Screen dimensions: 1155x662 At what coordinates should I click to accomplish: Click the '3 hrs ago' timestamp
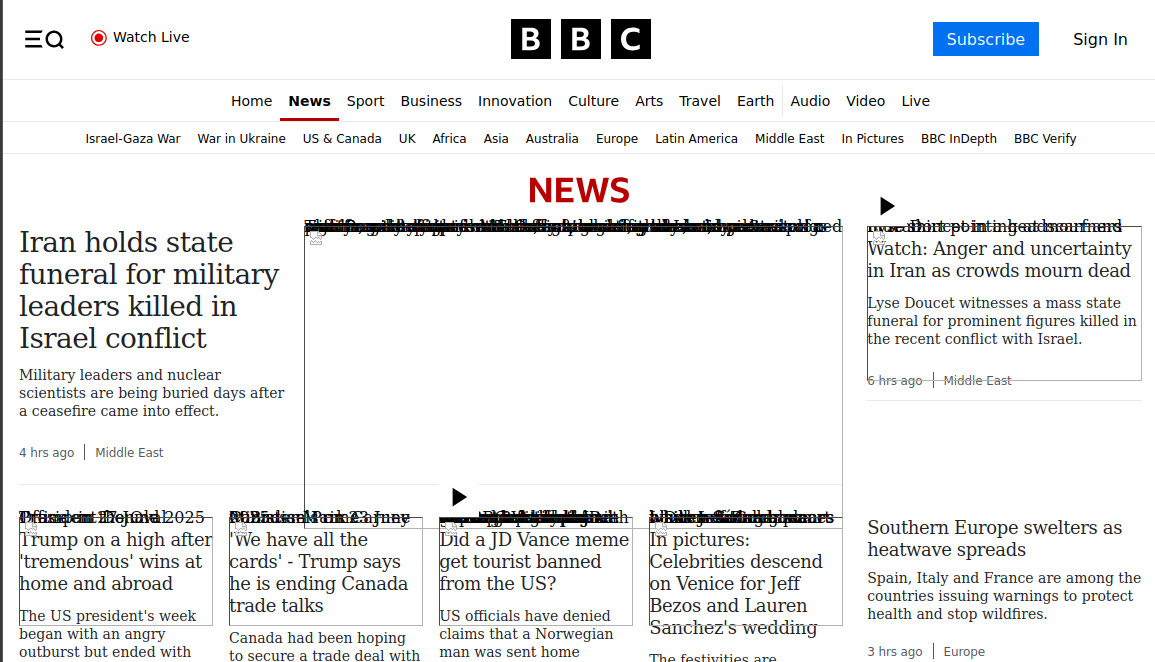point(894,652)
